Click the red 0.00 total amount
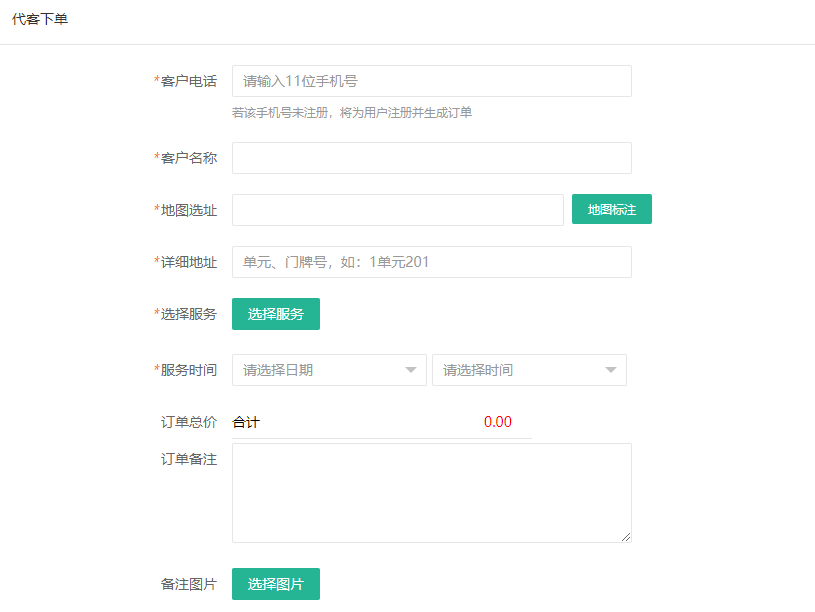This screenshot has width=815, height=612. 498,422
